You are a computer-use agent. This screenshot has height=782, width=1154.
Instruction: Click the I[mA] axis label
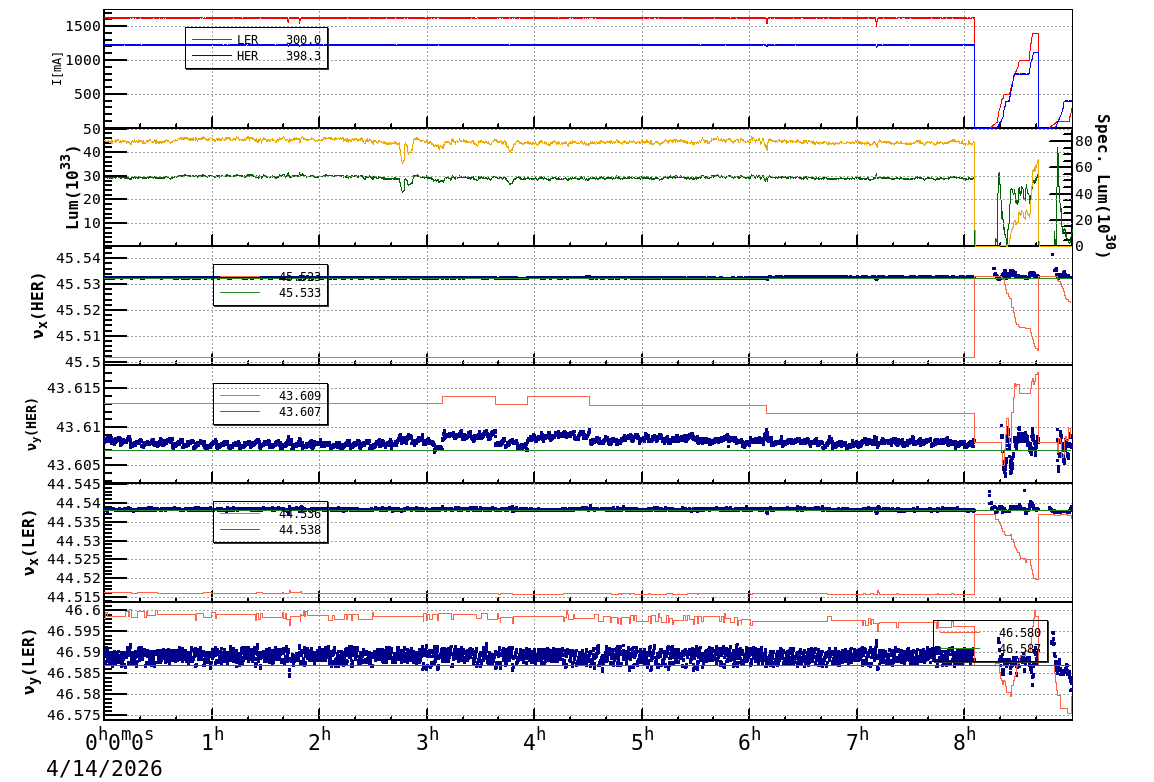57,69
